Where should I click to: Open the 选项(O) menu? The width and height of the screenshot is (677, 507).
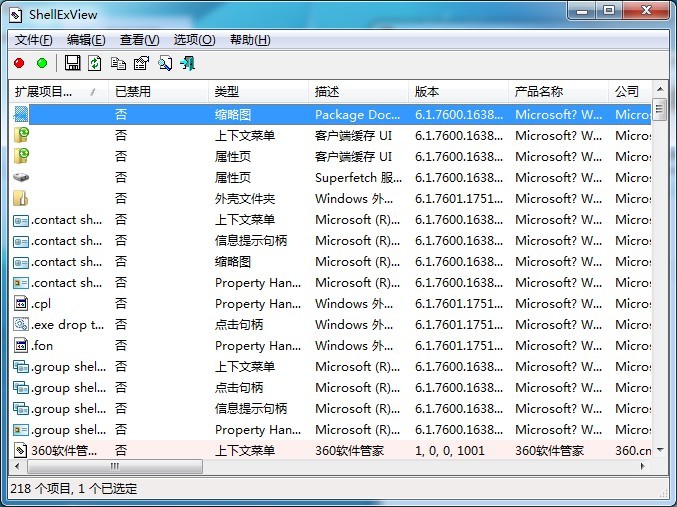(x=194, y=40)
